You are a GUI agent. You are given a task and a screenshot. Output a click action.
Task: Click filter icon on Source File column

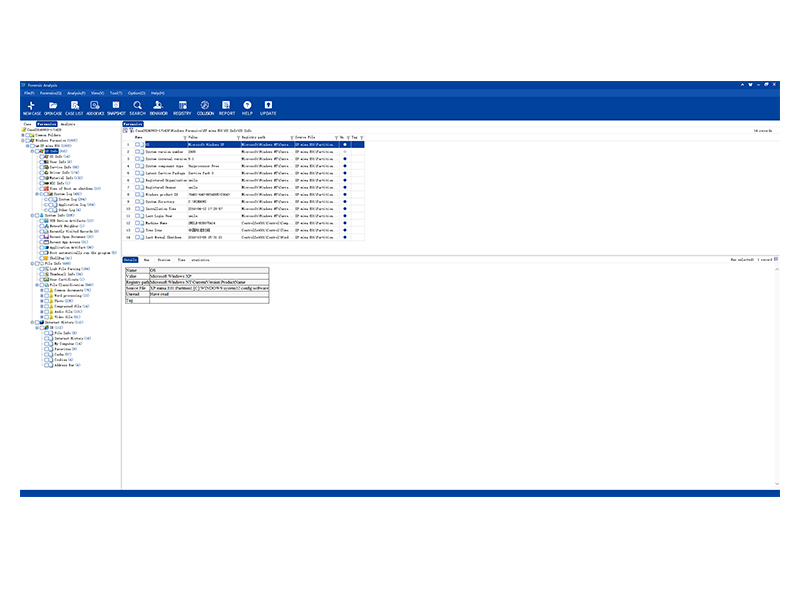(x=336, y=138)
